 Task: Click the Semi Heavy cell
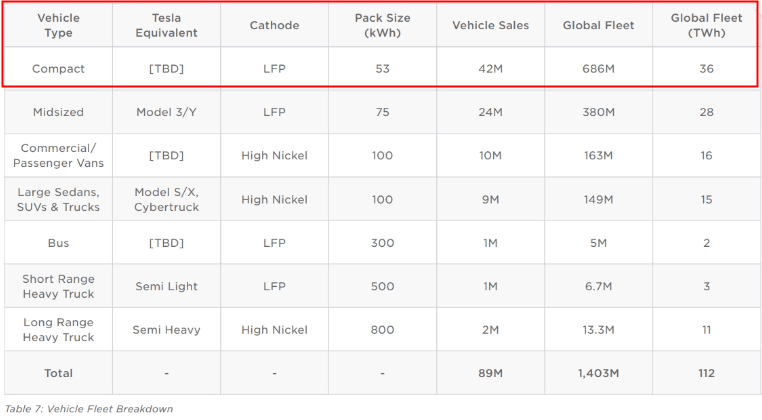click(x=166, y=330)
